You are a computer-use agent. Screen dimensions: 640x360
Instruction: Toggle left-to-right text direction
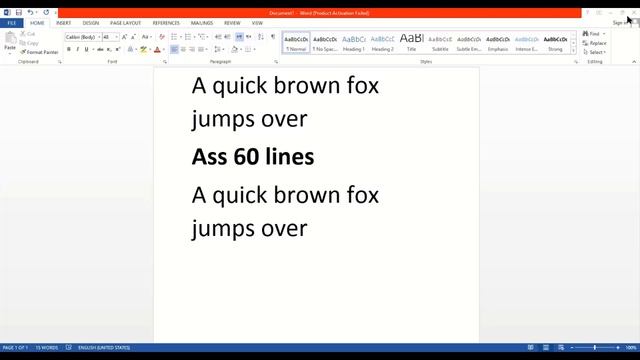[239, 37]
